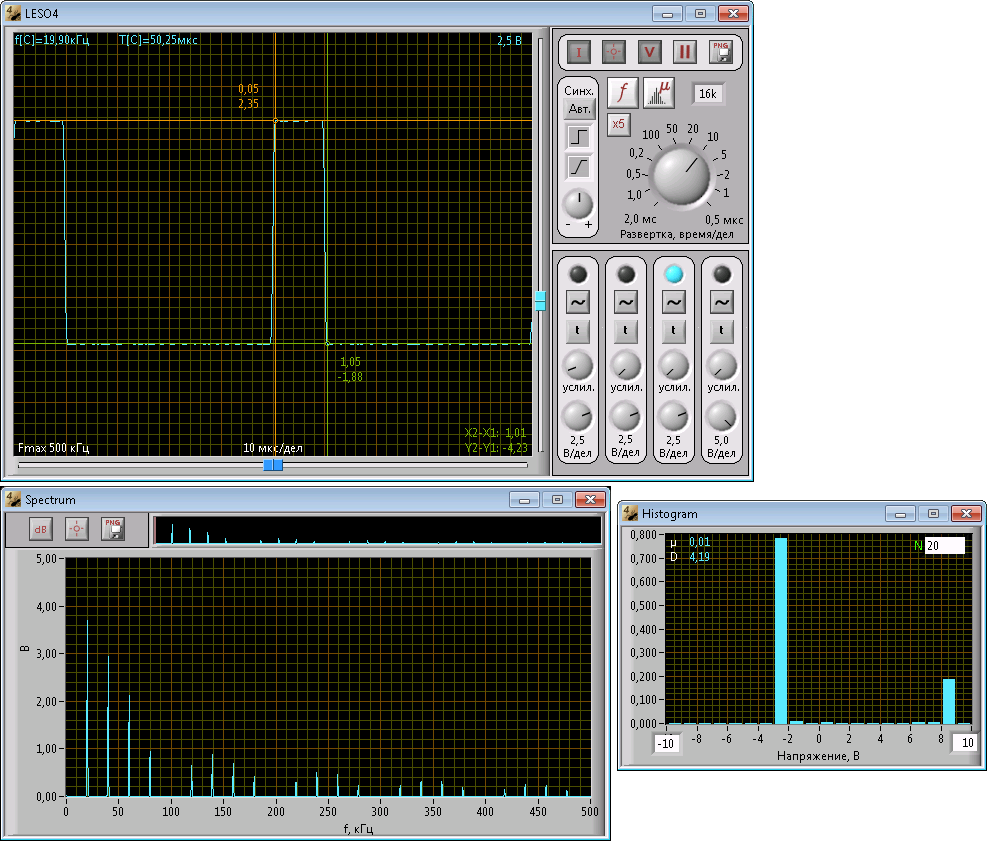Toggle AC coupling '~' on first channel

[578, 302]
